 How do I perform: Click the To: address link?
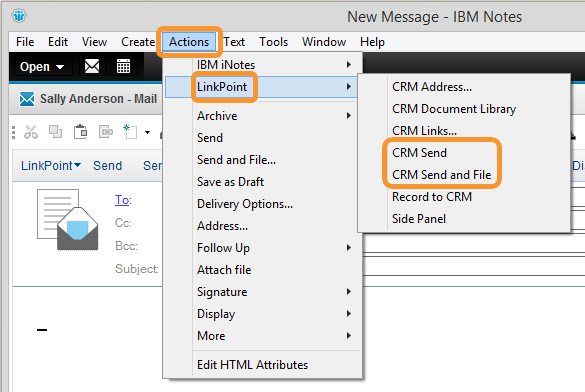[123, 200]
